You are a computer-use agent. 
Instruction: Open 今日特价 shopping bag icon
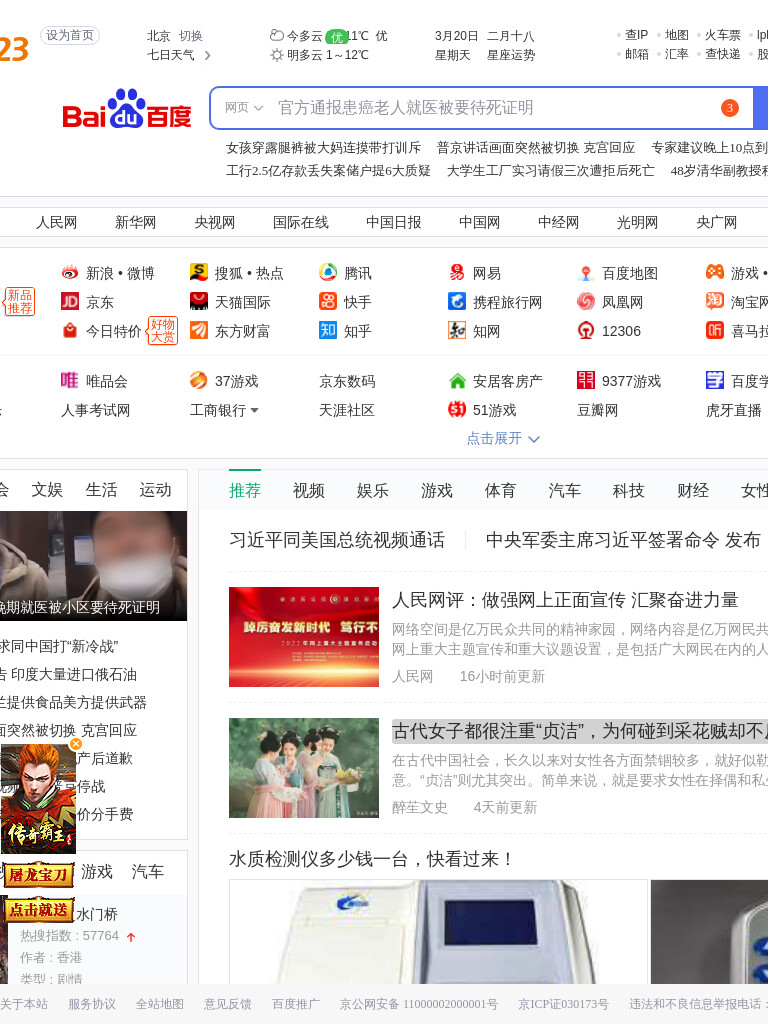[70, 330]
